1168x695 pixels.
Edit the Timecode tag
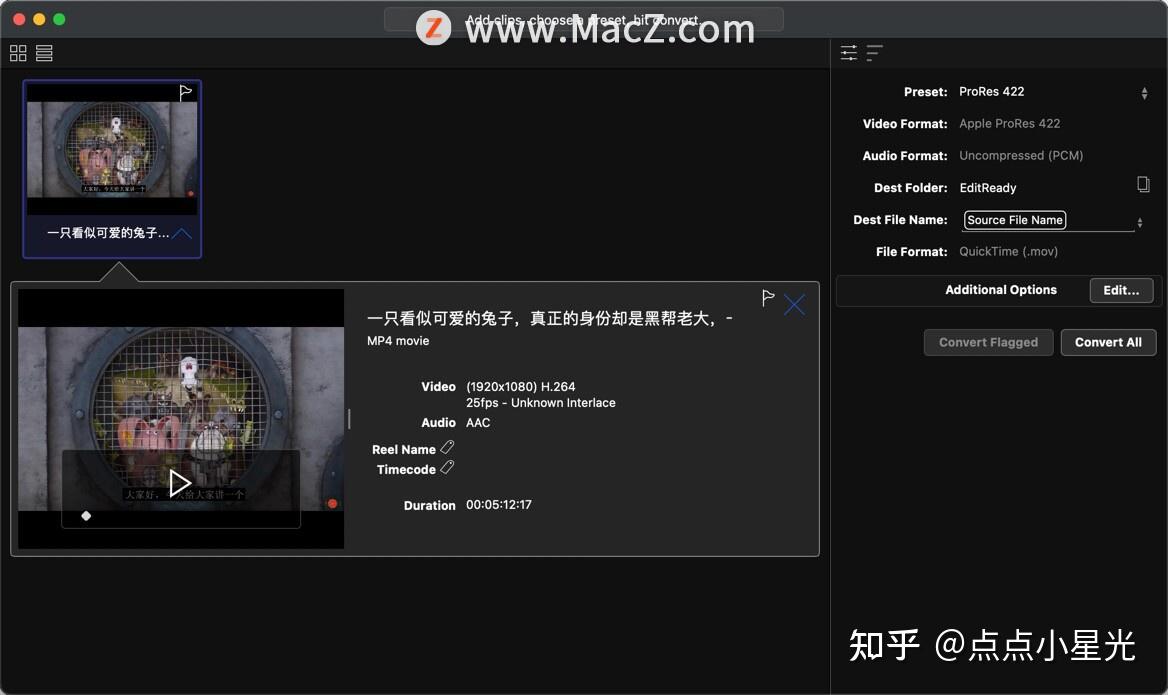[448, 468]
